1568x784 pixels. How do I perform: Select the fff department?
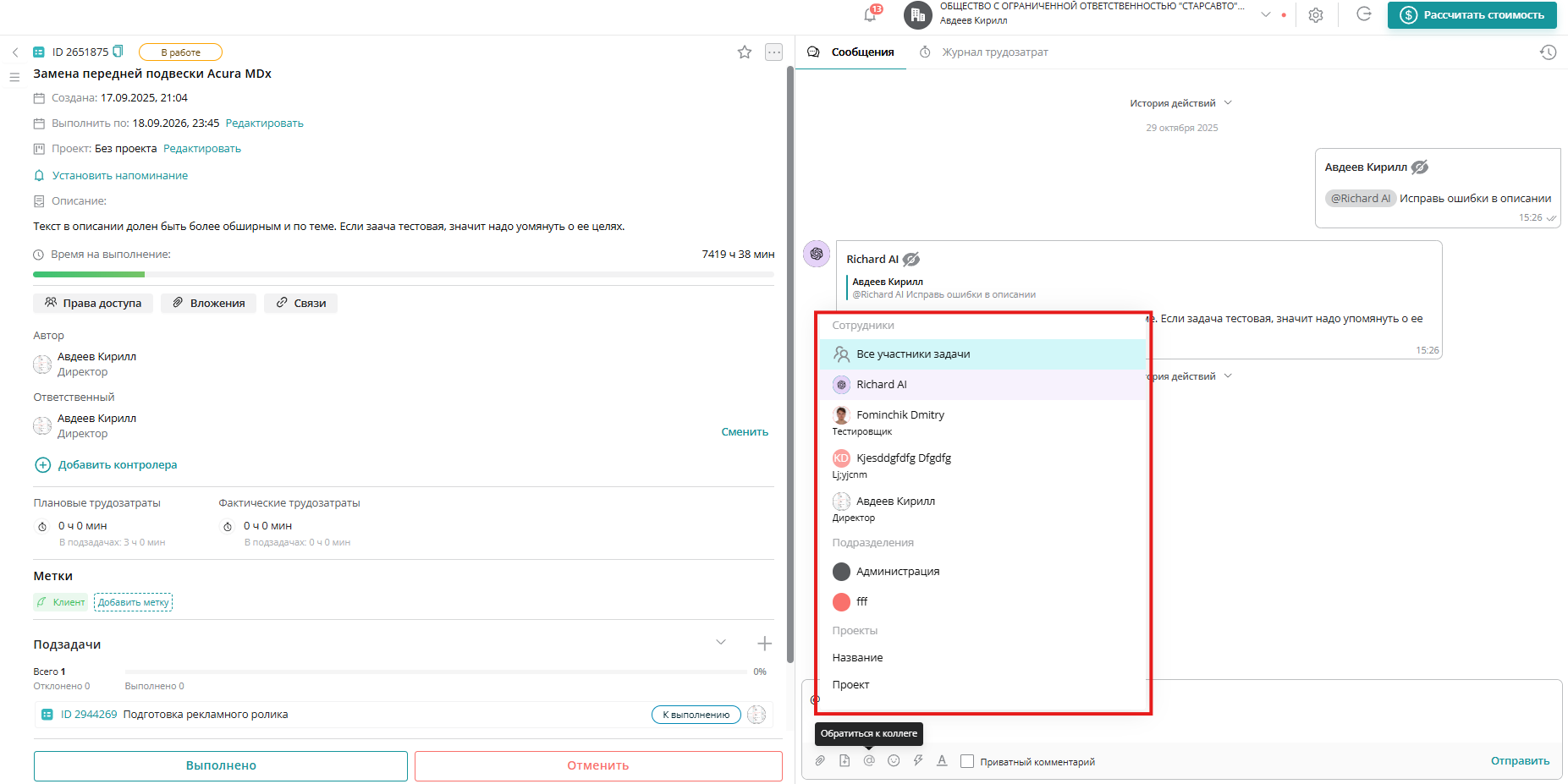(x=982, y=601)
